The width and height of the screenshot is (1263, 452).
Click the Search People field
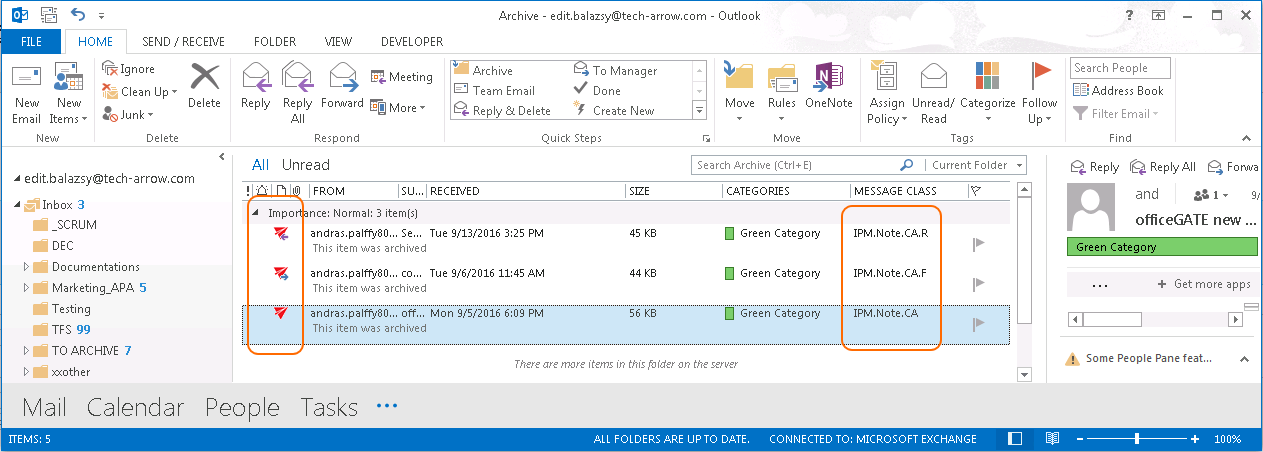pos(1120,68)
